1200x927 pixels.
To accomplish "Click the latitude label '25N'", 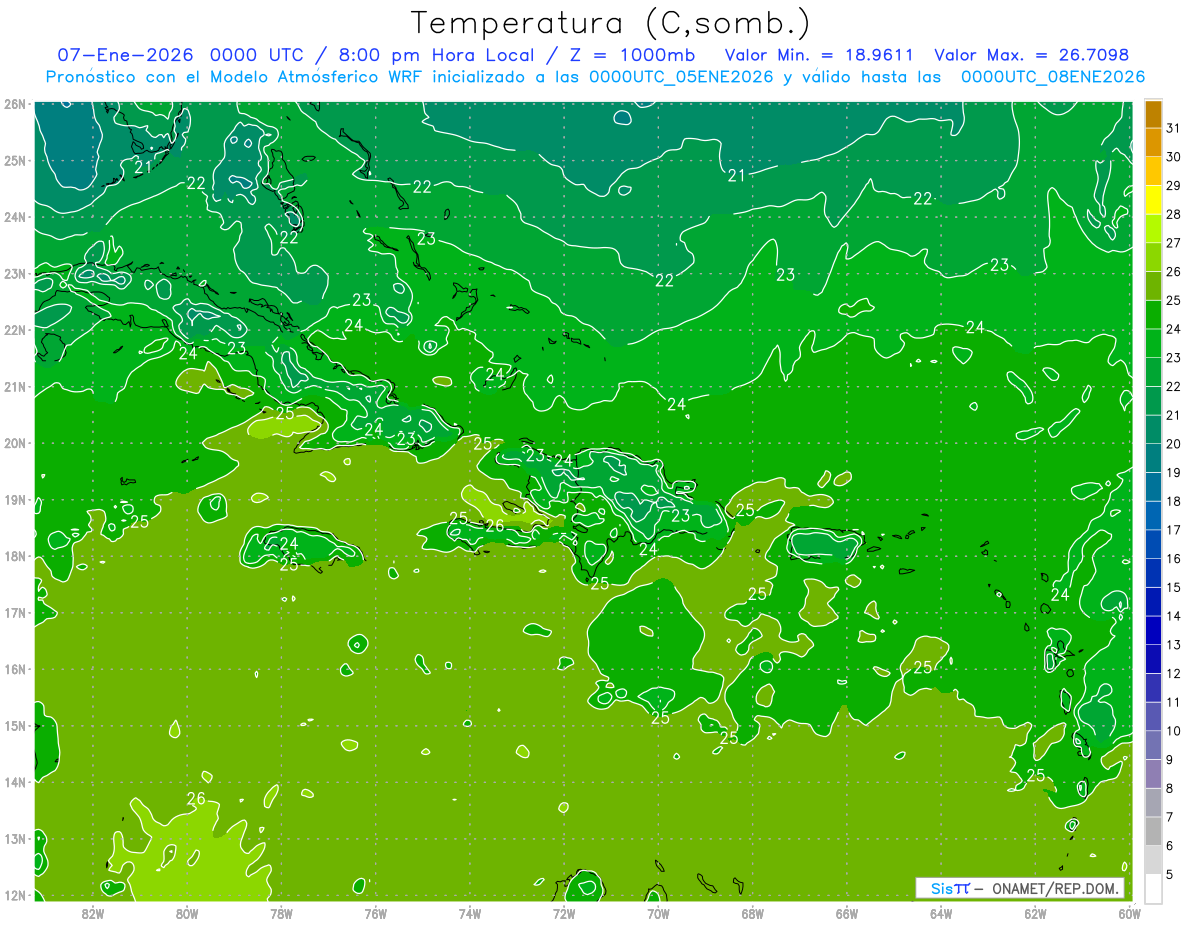I will tap(15, 160).
